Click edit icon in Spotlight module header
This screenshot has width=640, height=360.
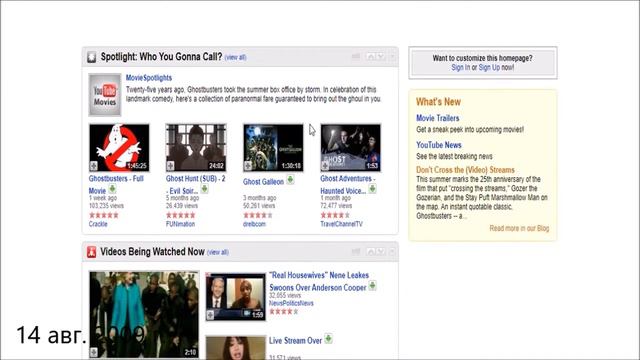click(356, 57)
